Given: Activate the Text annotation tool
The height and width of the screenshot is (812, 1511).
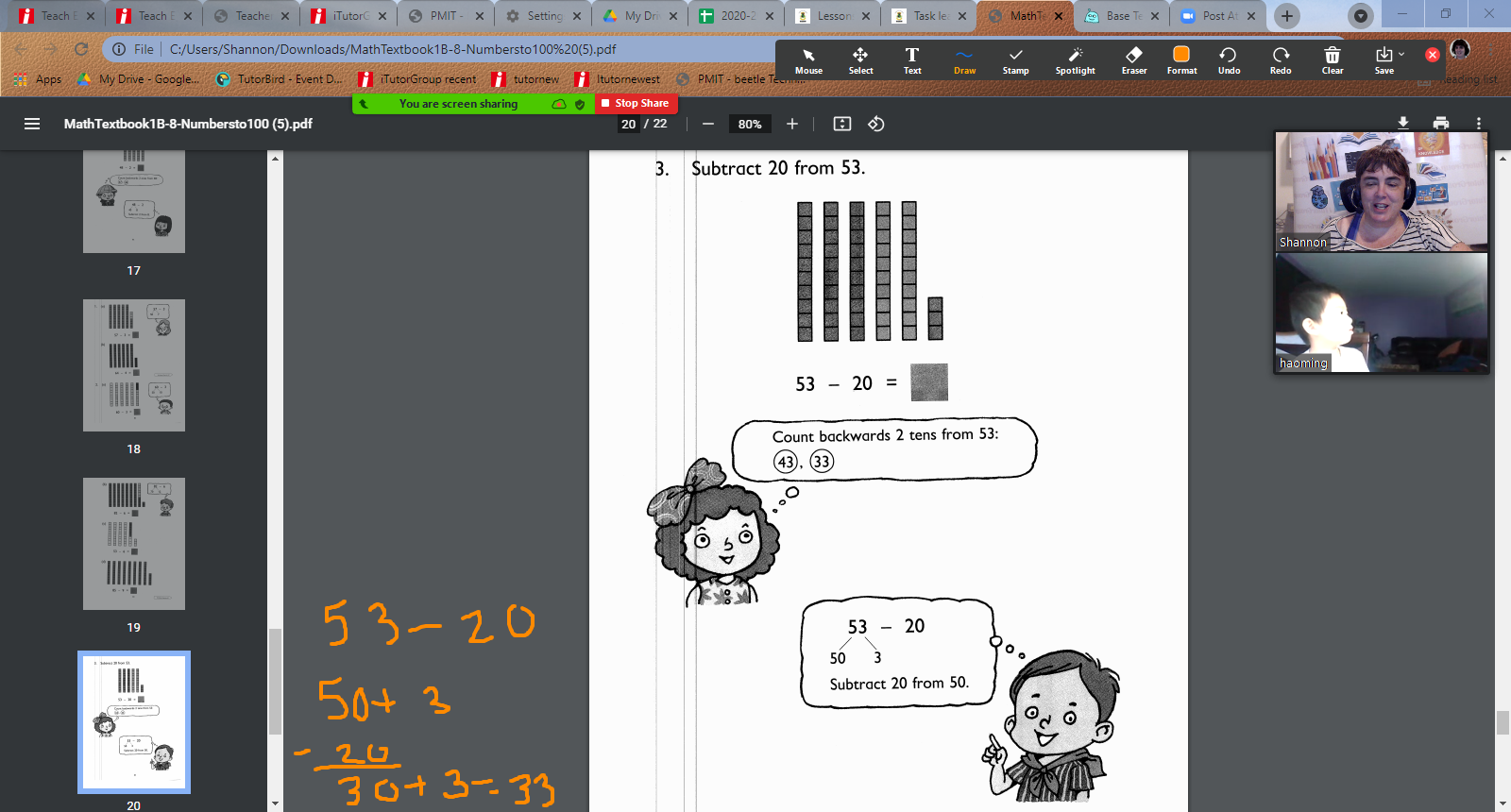Looking at the screenshot, I should click(x=912, y=60).
